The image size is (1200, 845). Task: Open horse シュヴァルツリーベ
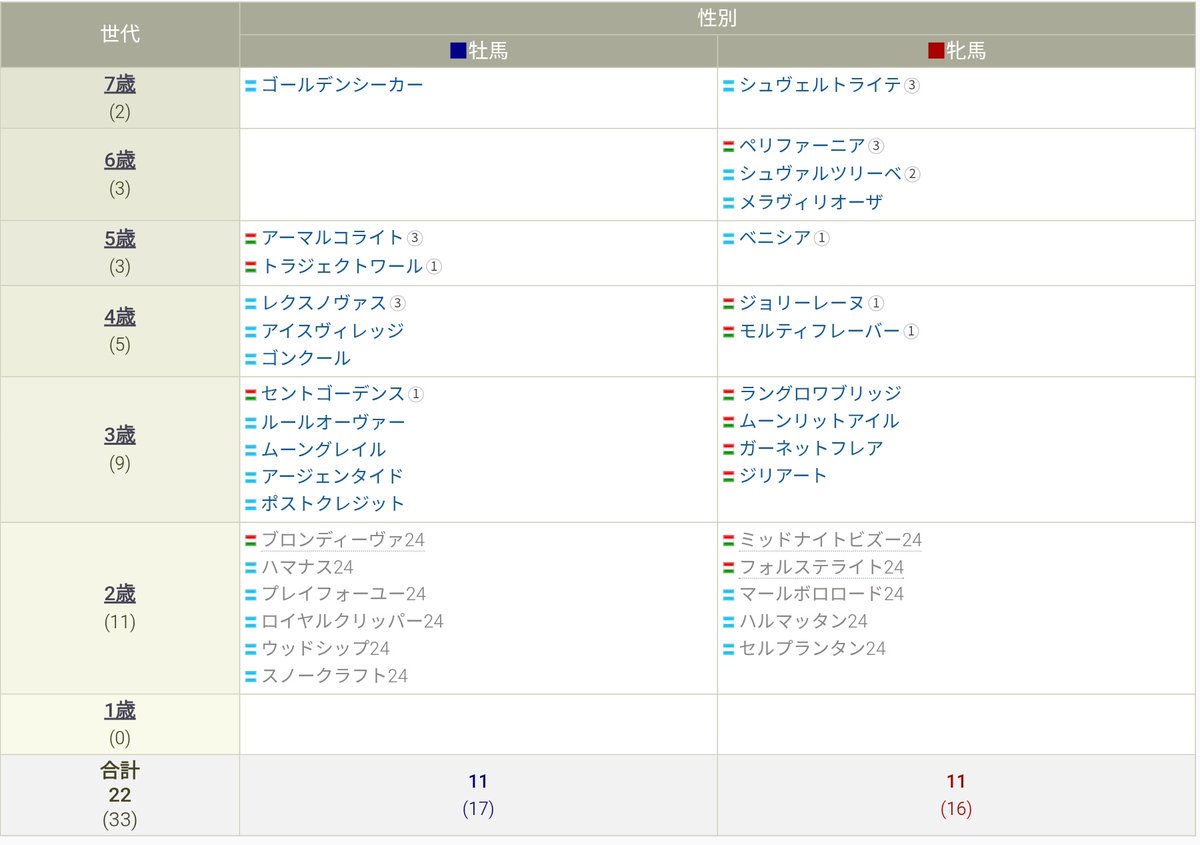pyautogui.click(x=820, y=174)
